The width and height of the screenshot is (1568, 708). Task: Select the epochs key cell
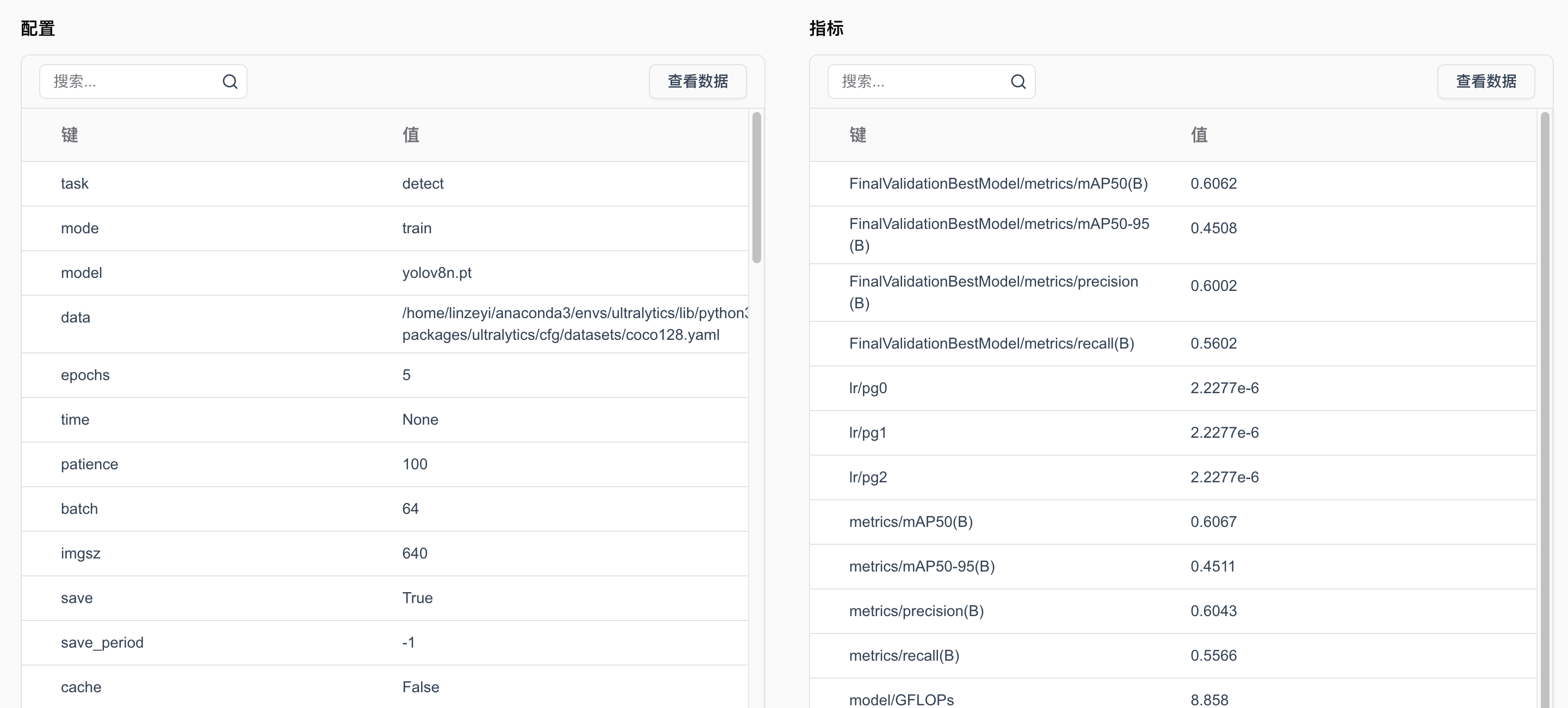coord(85,375)
